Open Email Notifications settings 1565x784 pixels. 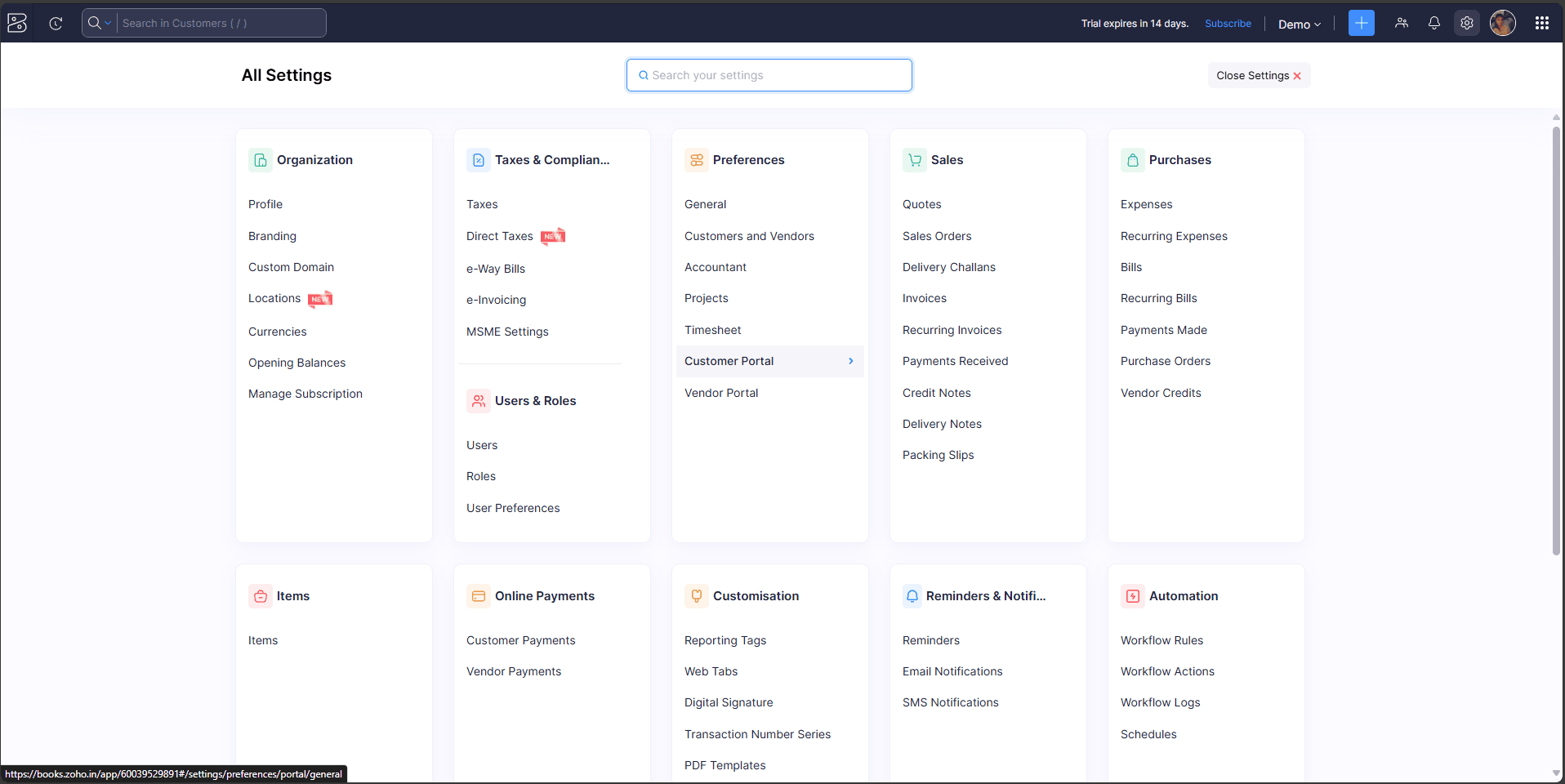952,671
